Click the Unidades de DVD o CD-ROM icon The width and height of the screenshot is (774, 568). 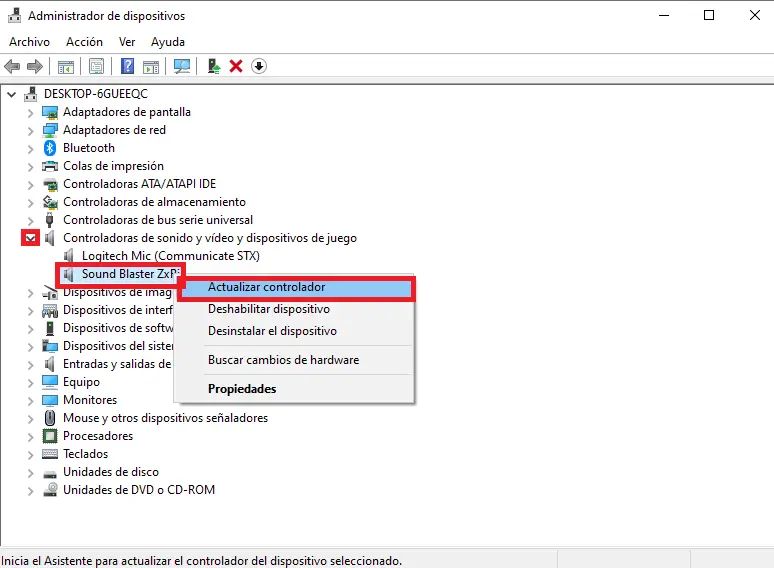pos(50,490)
